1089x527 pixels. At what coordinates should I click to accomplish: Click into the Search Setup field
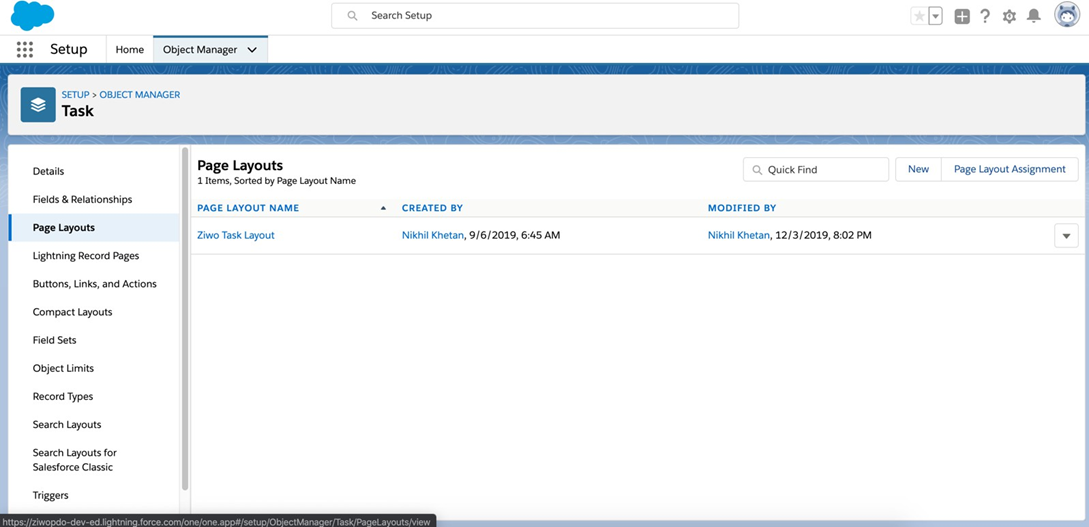535,15
